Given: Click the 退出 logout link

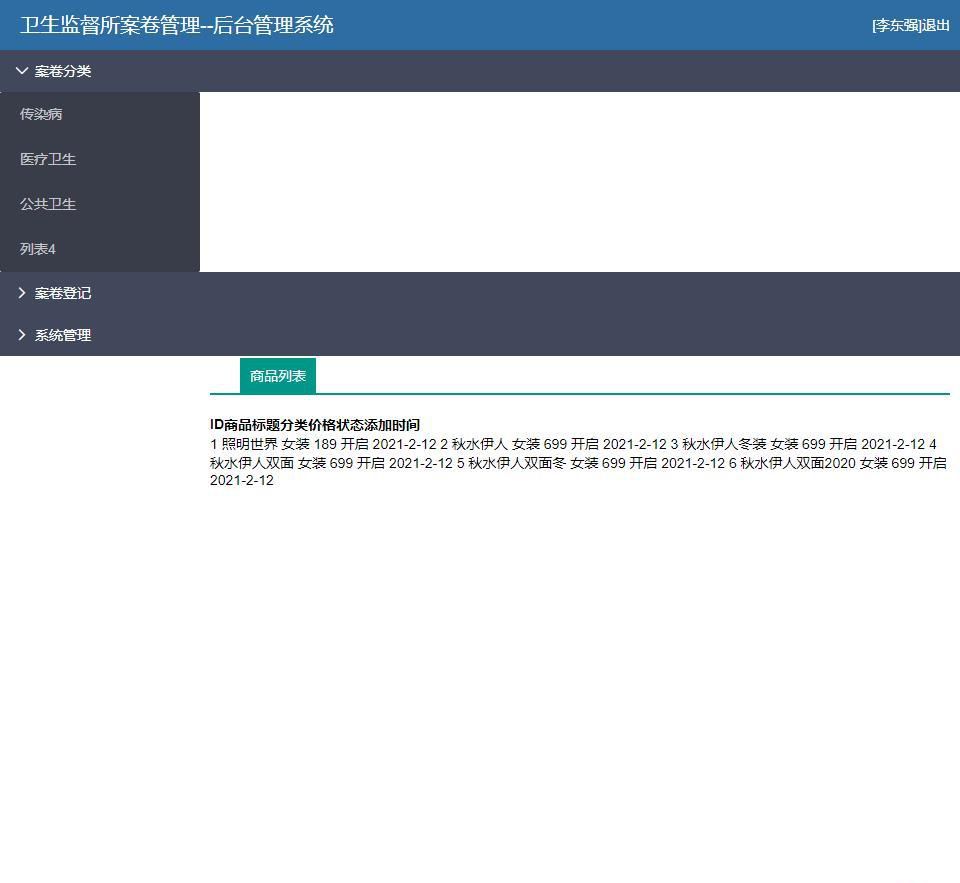Looking at the screenshot, I should 936,26.
